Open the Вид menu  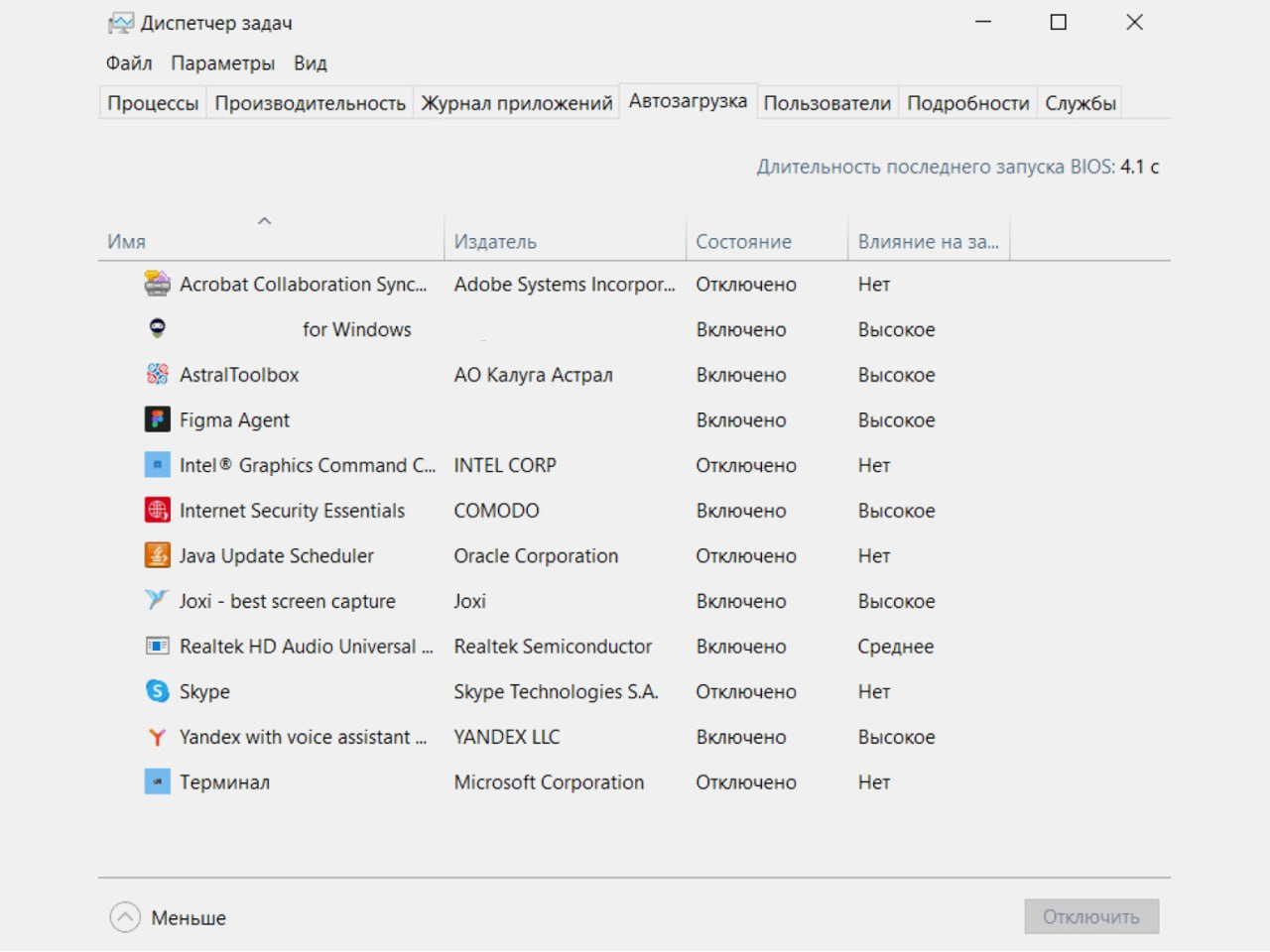(311, 63)
